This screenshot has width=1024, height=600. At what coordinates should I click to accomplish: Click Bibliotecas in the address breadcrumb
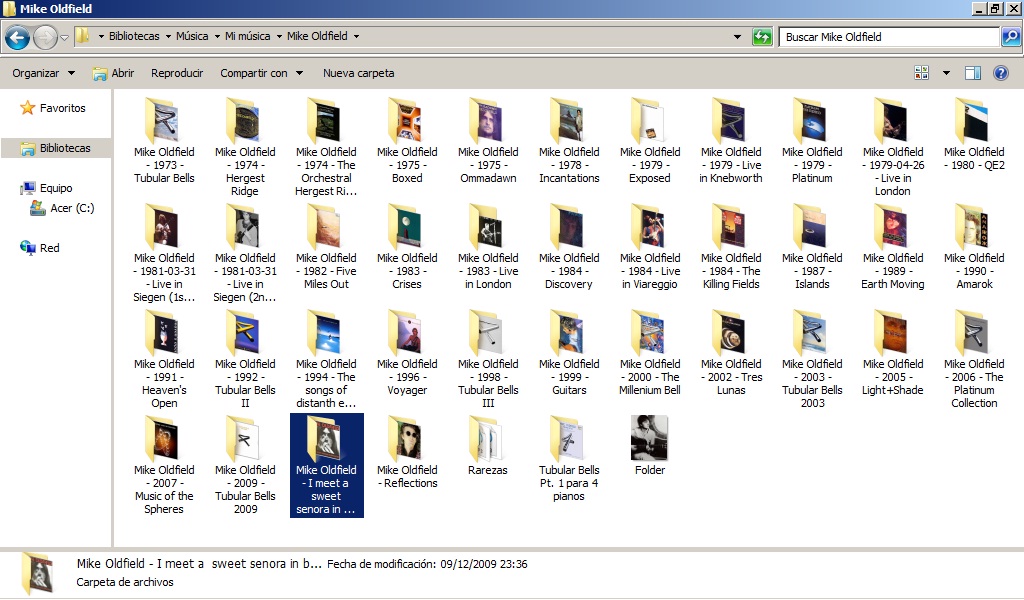[134, 37]
